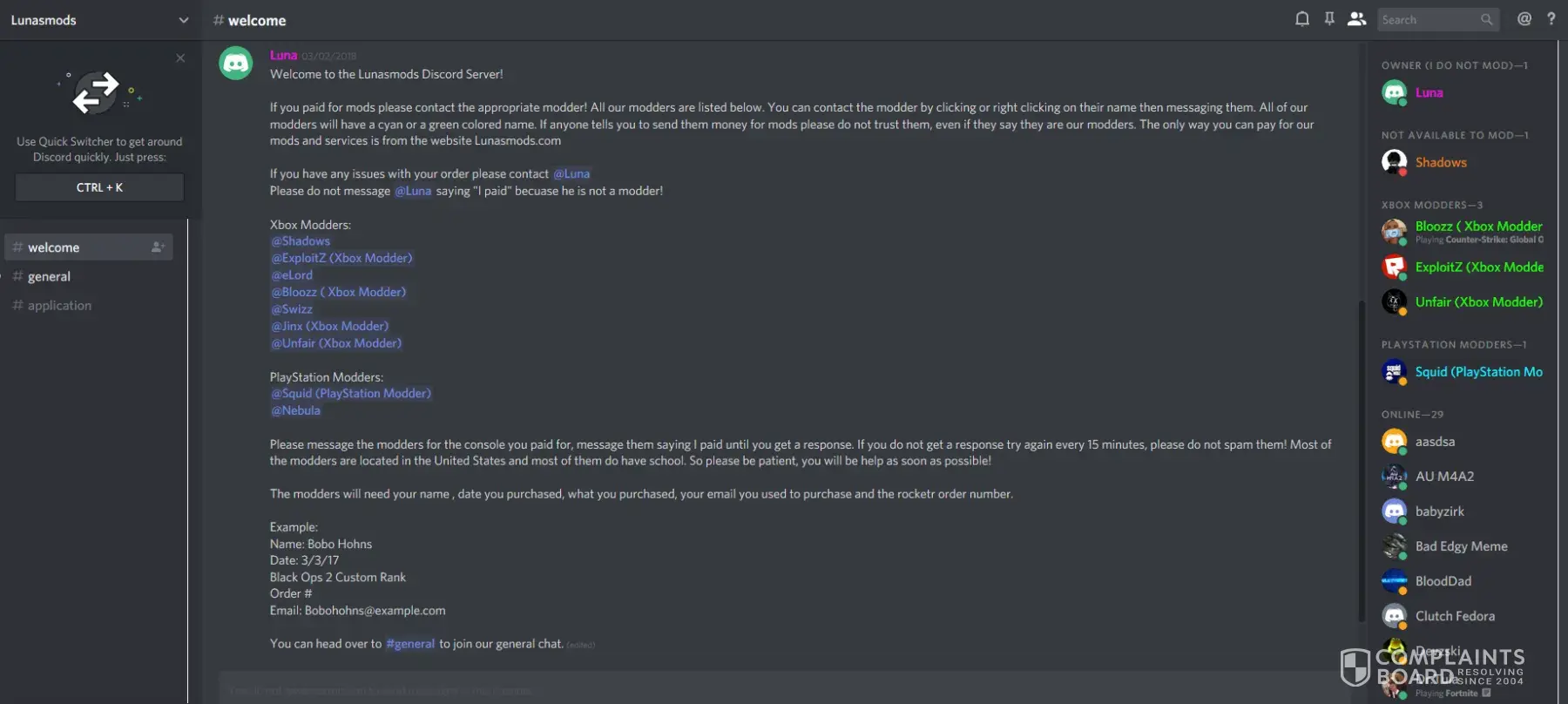Expand the Lunasmods server dropdown

coord(183,20)
